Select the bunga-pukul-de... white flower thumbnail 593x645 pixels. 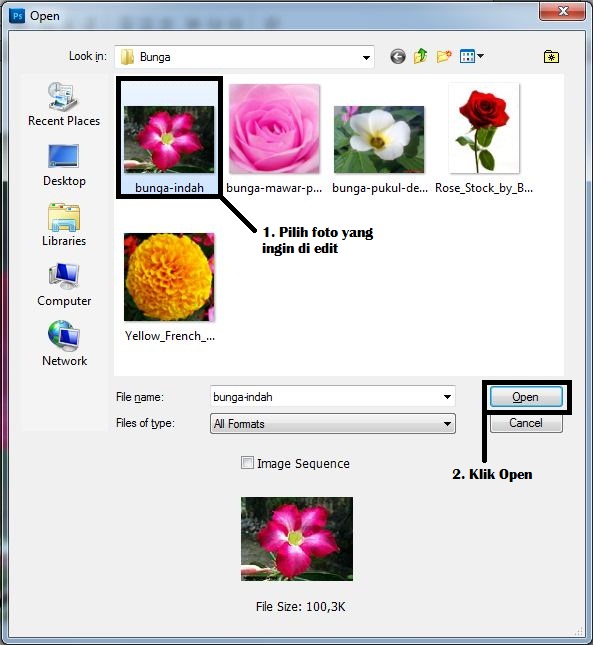(x=379, y=139)
